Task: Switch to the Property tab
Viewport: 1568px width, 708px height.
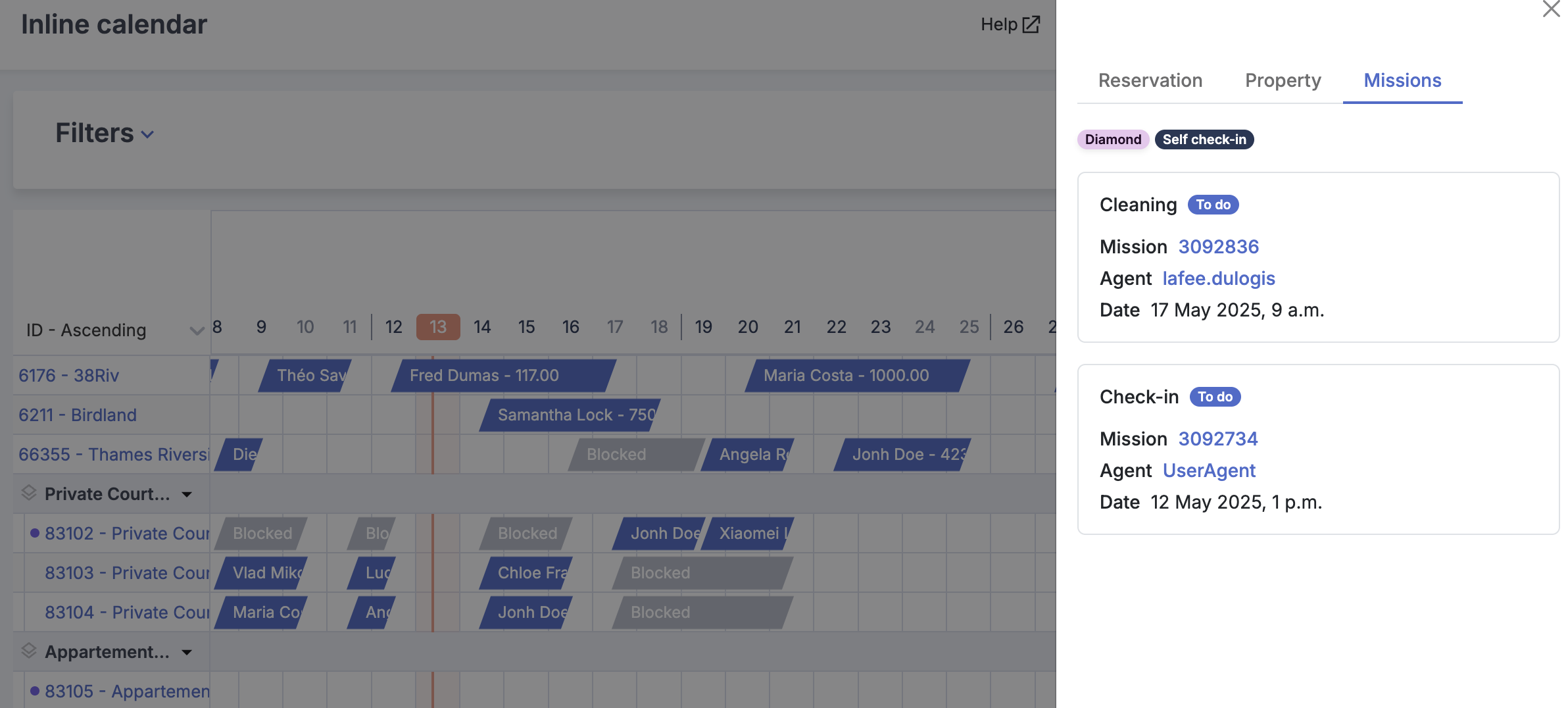Action: 1283,80
